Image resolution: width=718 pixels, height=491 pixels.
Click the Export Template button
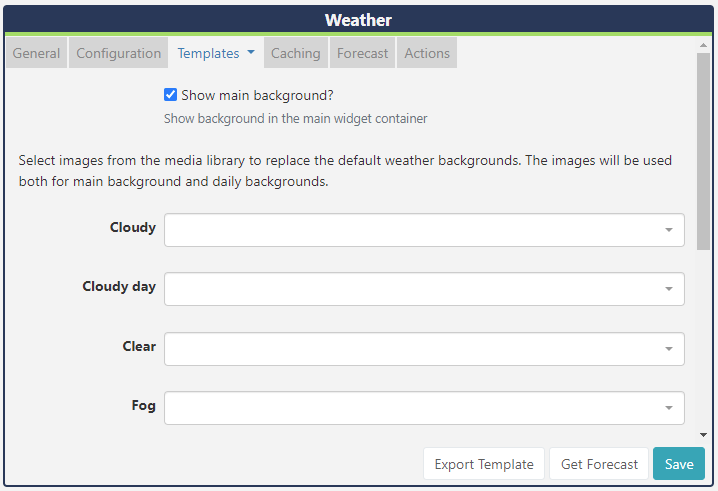tap(484, 464)
